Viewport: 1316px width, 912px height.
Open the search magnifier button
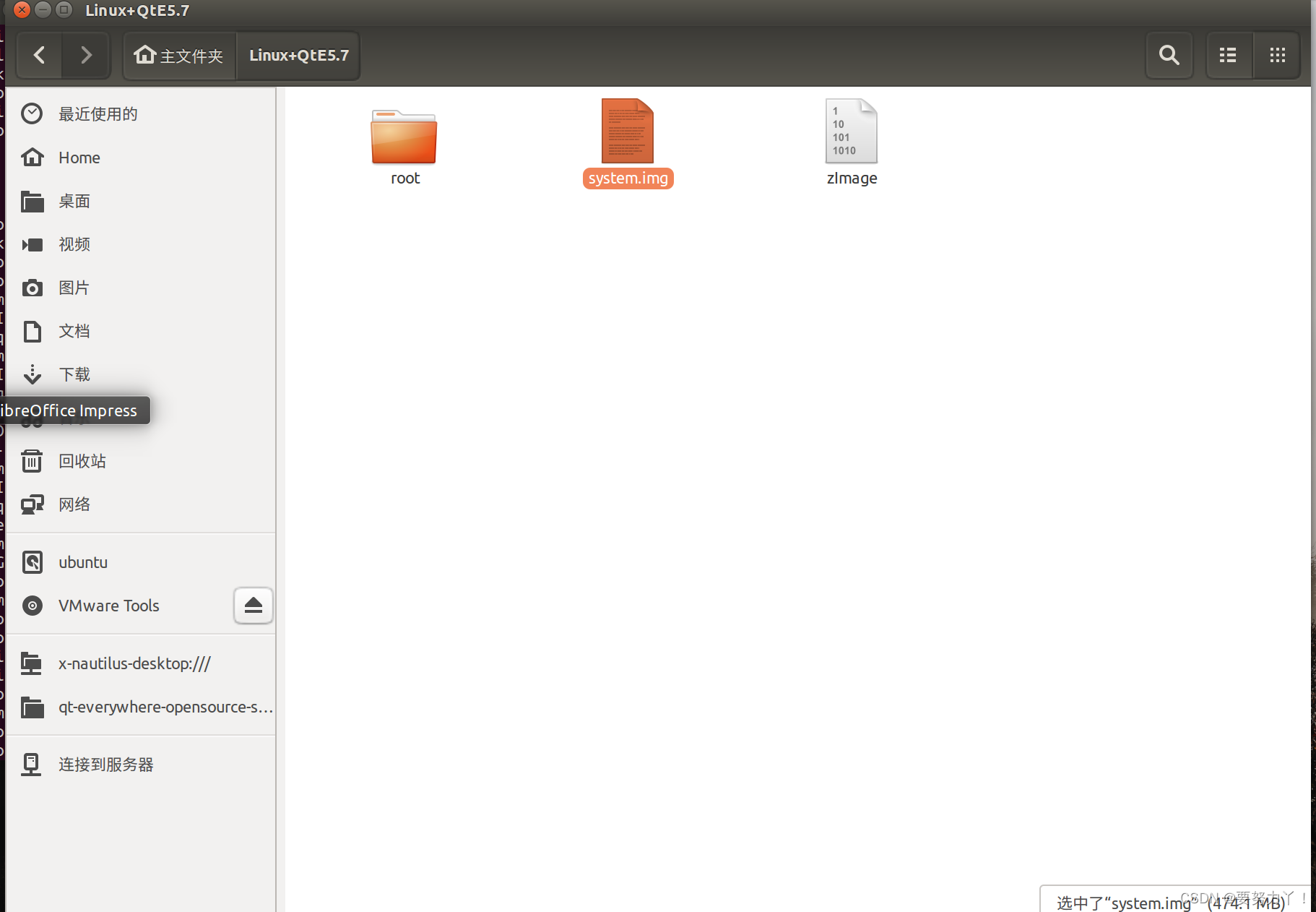[1169, 55]
